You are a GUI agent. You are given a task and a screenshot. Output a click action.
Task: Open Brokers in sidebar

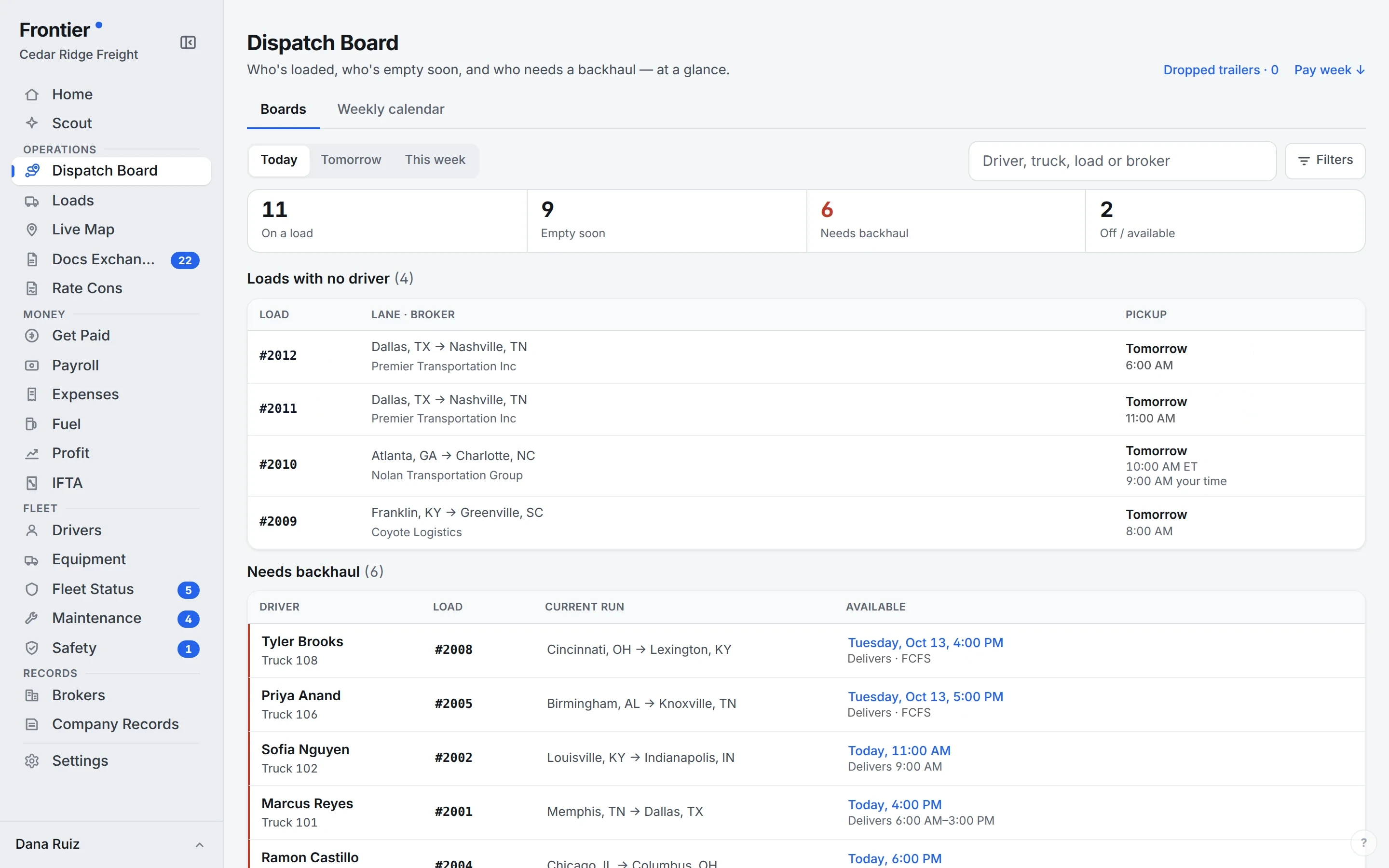111,695
